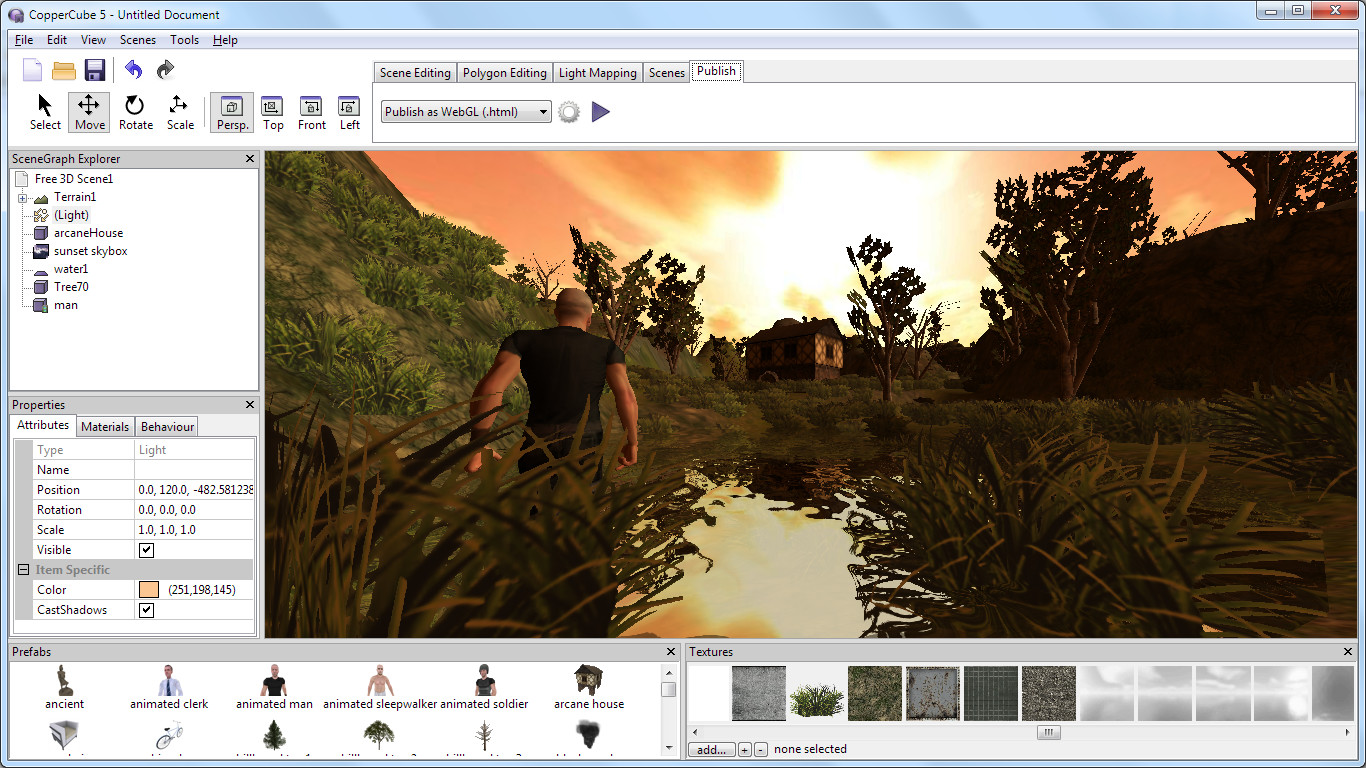This screenshot has width=1366, height=768.
Task: Click the Save file icon
Action: pos(95,70)
